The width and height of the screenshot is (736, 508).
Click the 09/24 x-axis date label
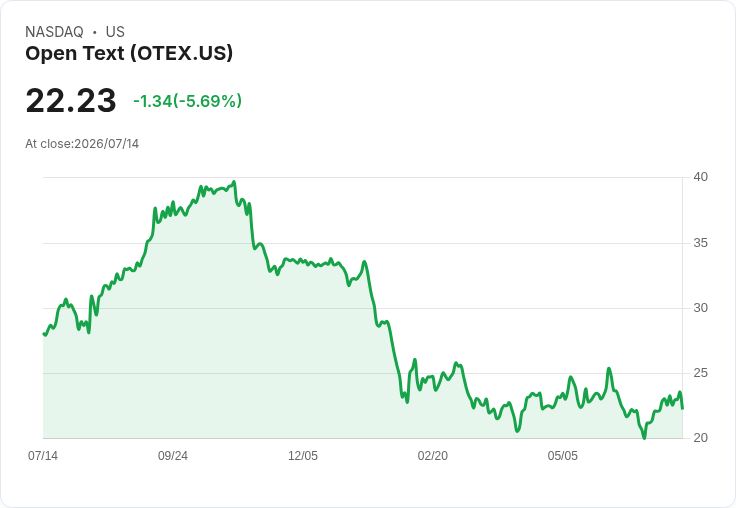coord(173,455)
